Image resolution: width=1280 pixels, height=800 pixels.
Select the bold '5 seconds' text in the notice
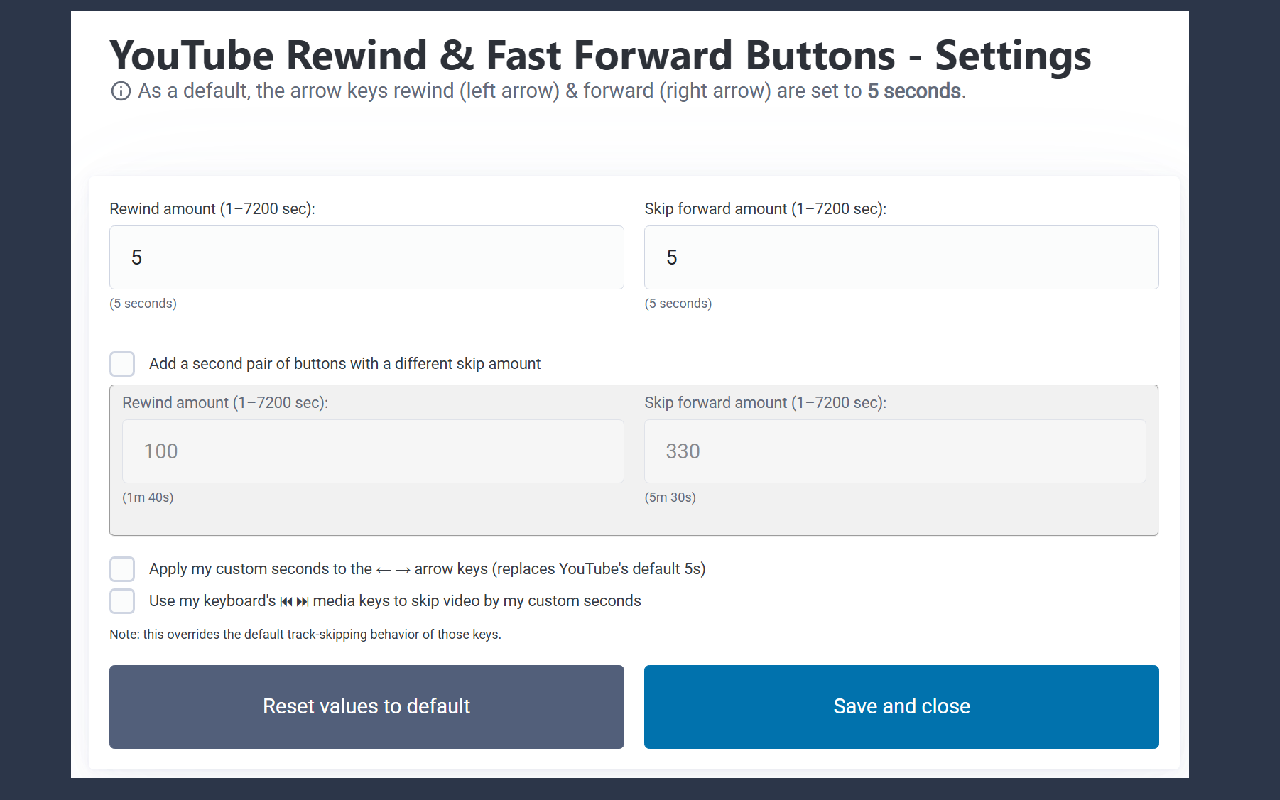pyautogui.click(x=914, y=92)
